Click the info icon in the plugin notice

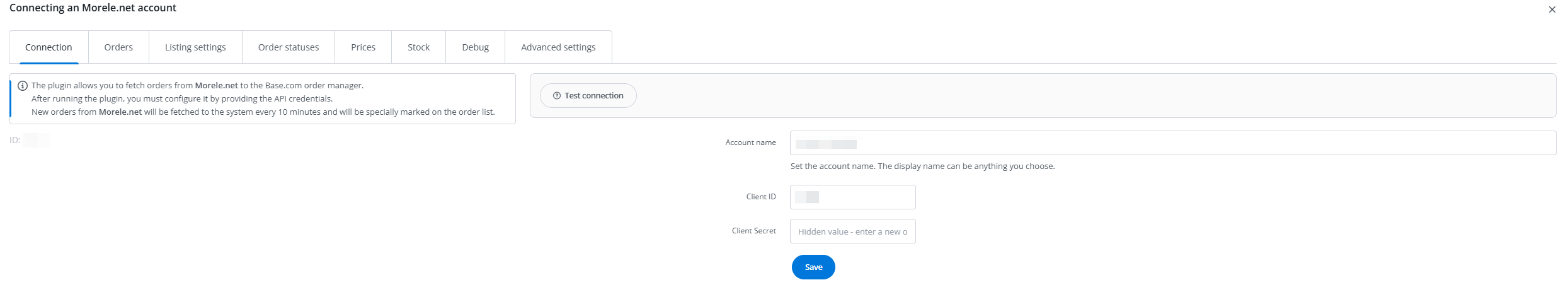(23, 86)
